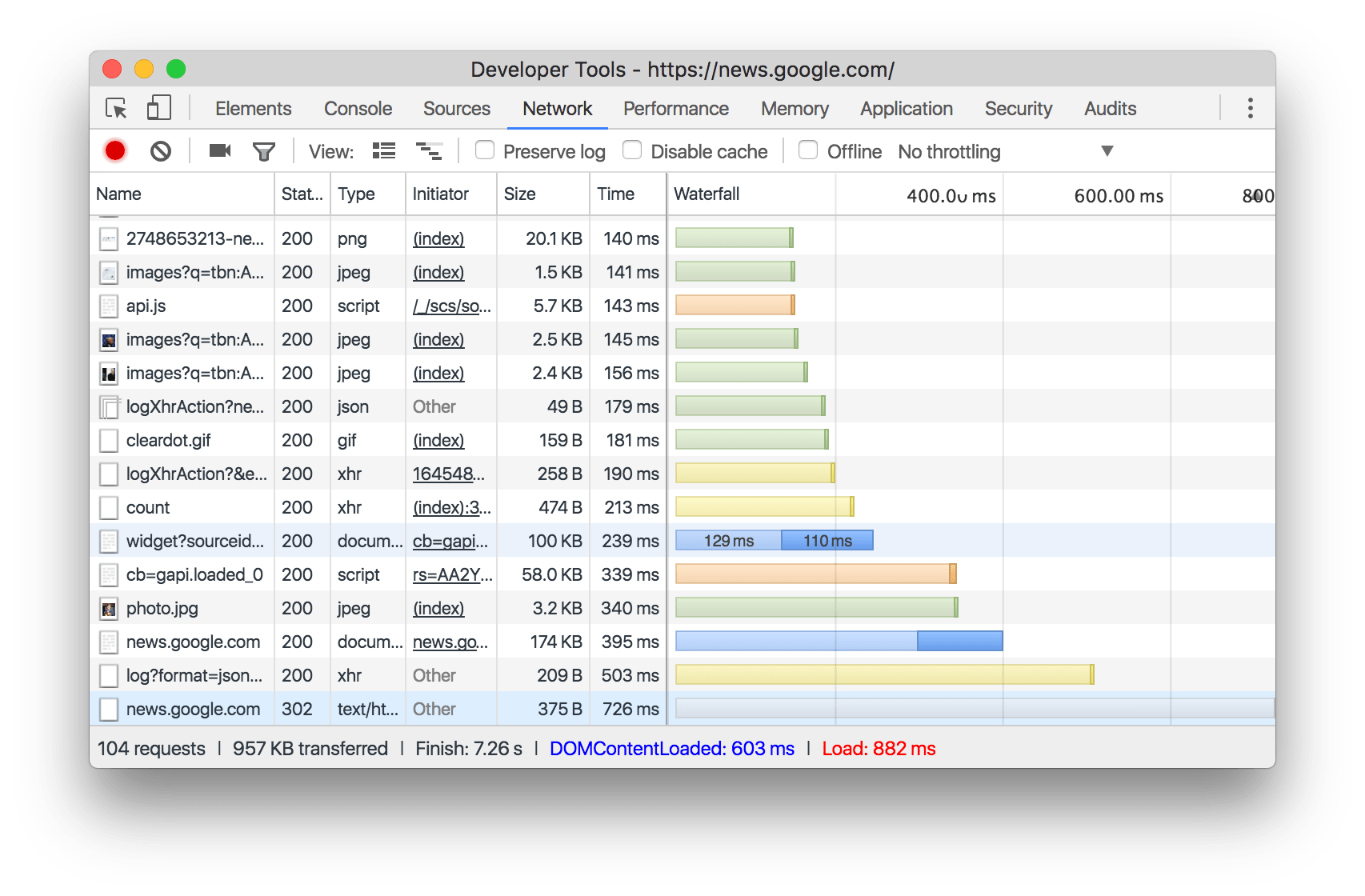The height and width of the screenshot is (896, 1365).
Task: Click the red record network log button
Action: 115,151
